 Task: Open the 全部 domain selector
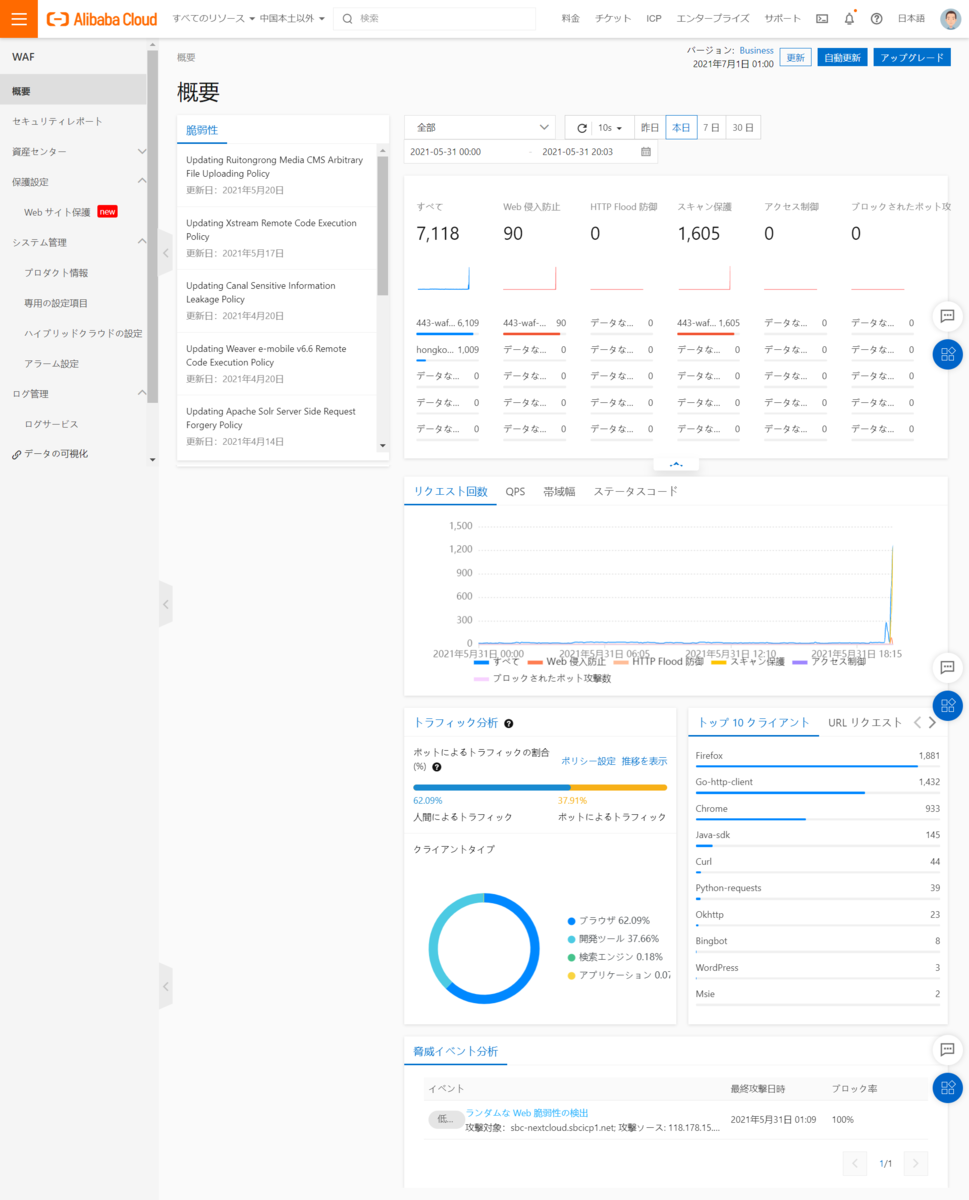coord(480,128)
